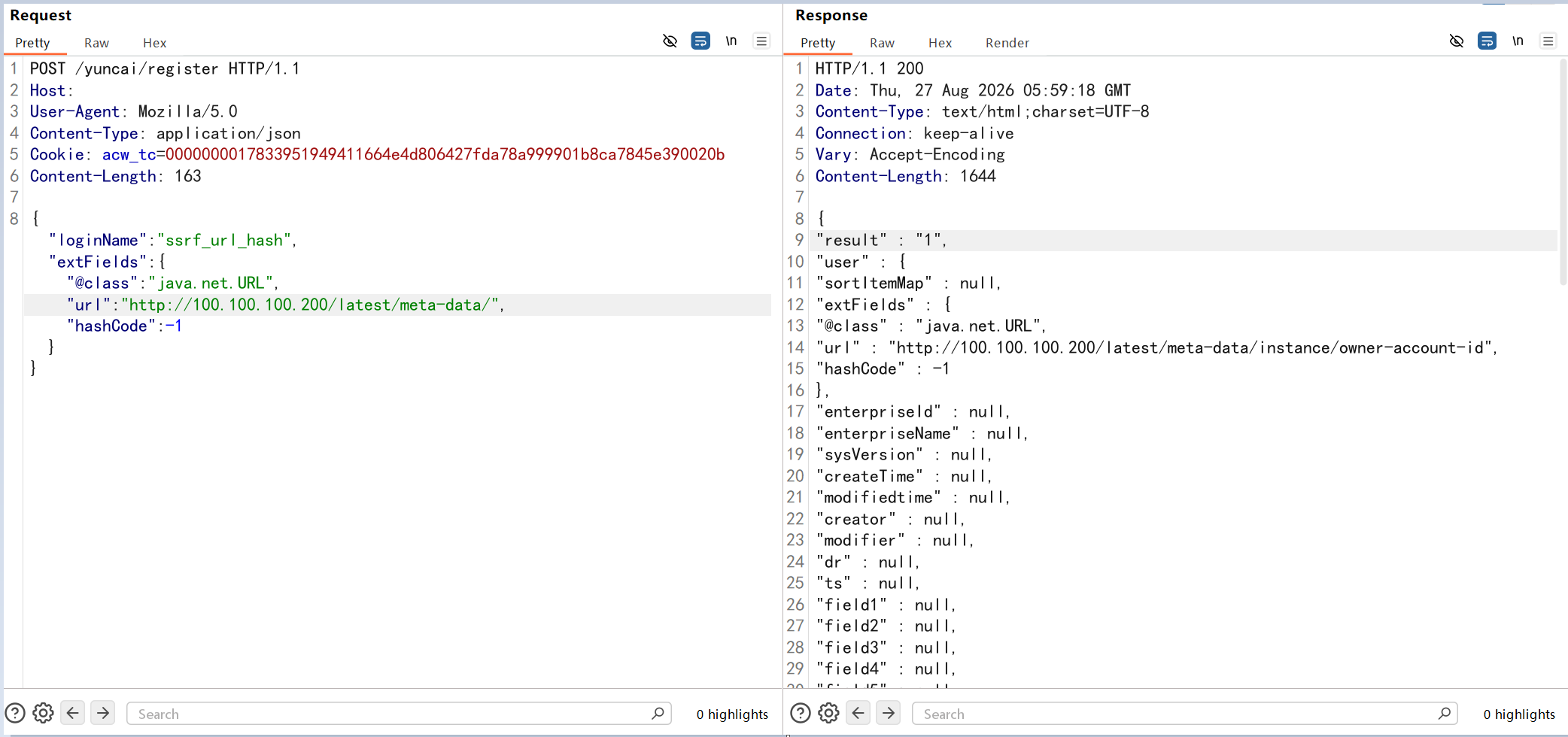Open the Response Render tab
This screenshot has height=737, width=1568.
tap(1007, 43)
